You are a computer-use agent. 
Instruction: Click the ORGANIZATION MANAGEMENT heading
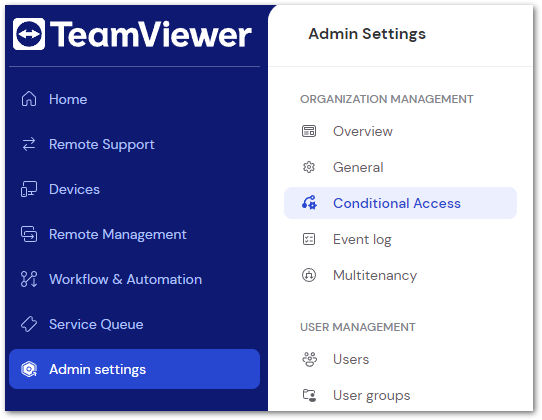(x=386, y=99)
